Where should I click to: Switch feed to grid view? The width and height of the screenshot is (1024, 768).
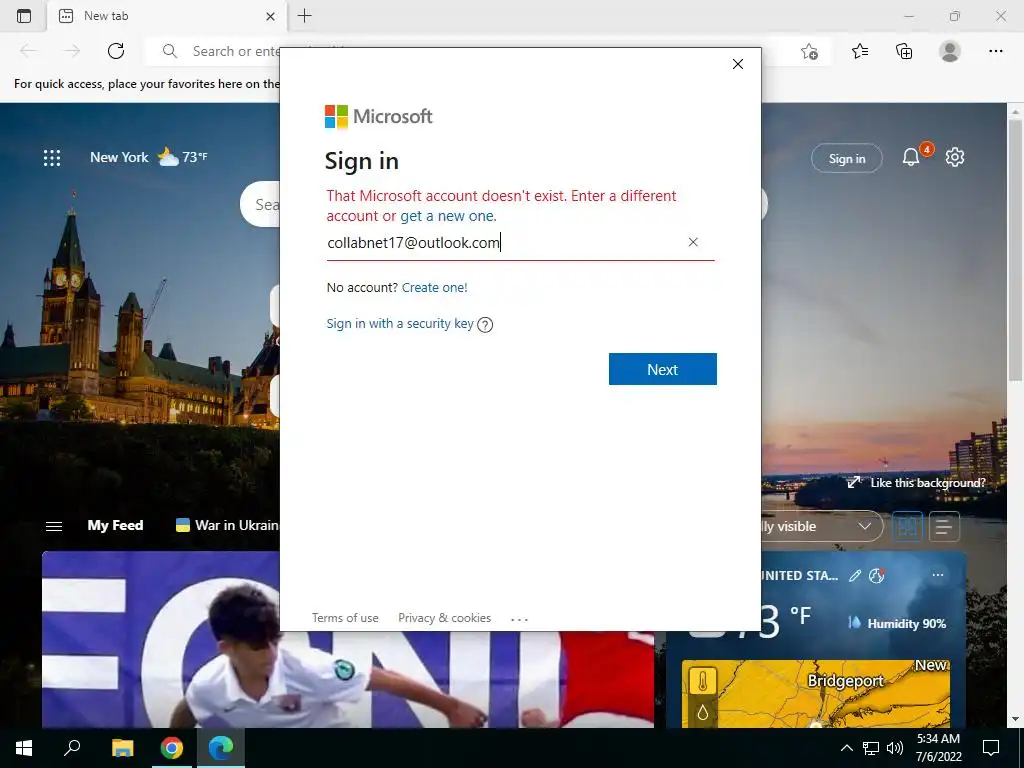click(x=907, y=526)
